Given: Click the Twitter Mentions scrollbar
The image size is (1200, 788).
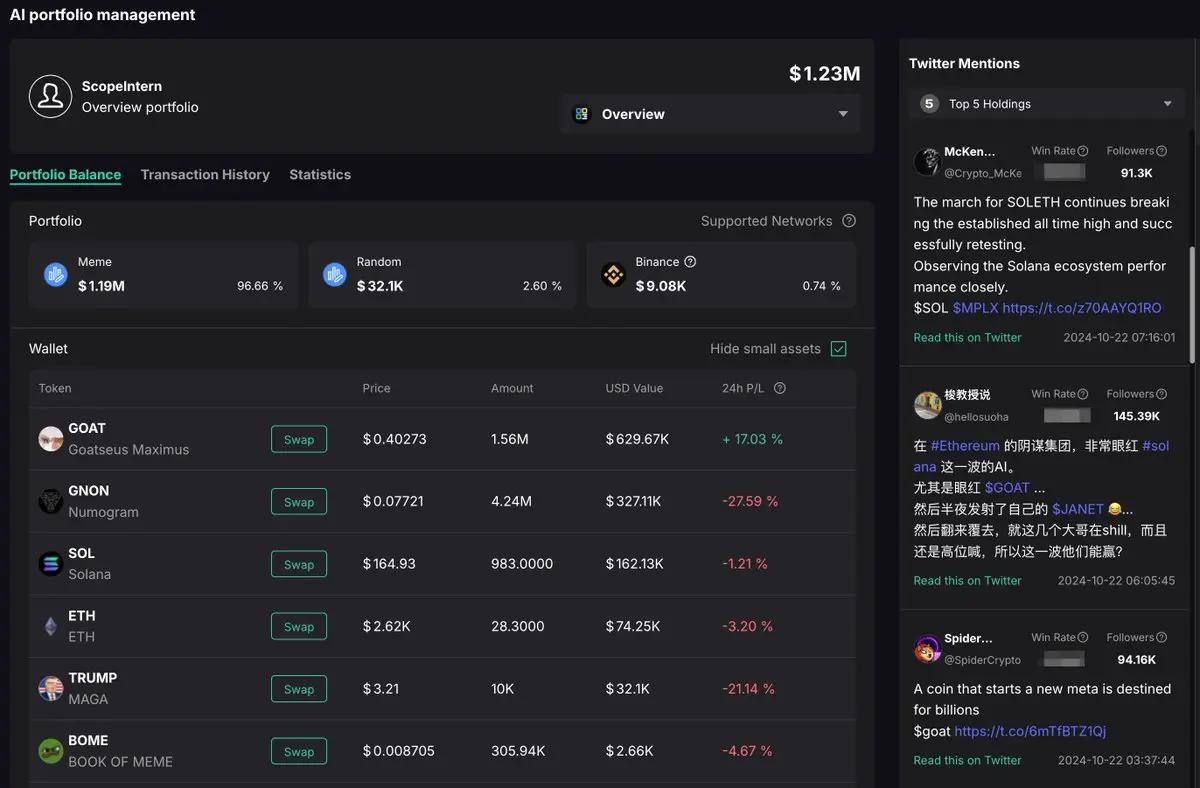Looking at the screenshot, I should 1192,303.
